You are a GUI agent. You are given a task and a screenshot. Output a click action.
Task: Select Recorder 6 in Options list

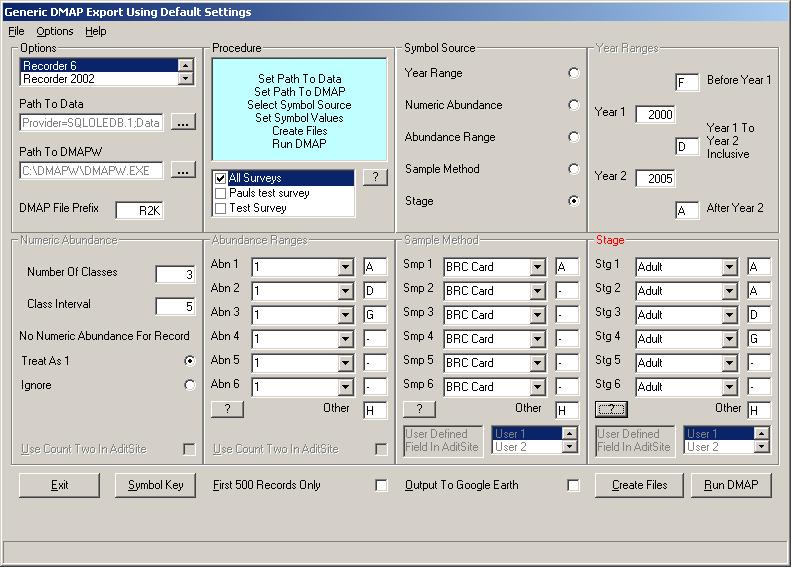[x=99, y=66]
